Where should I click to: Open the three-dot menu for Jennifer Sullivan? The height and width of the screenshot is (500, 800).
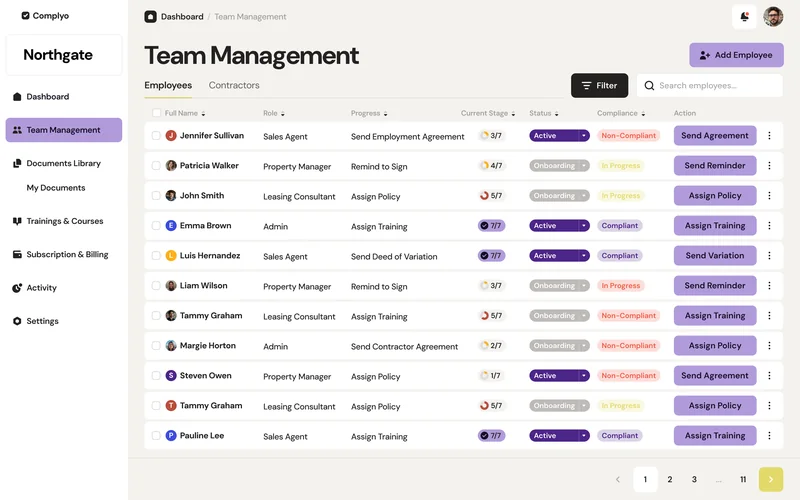pos(769,136)
